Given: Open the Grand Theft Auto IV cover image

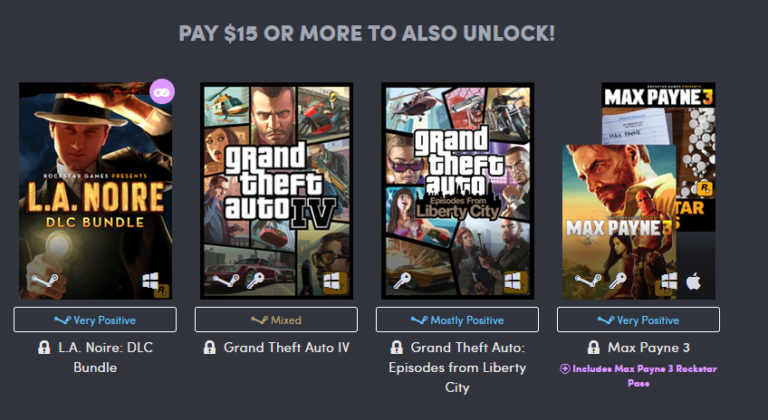Looking at the screenshot, I should point(277,191).
